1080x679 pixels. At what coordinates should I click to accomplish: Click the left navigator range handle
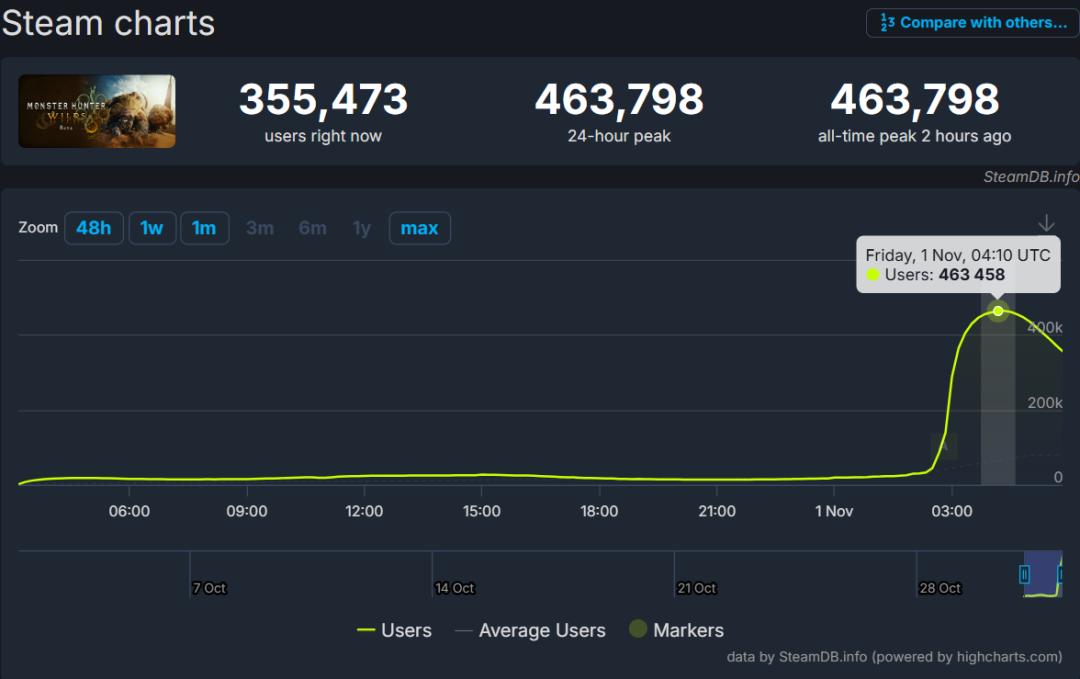(x=1025, y=574)
